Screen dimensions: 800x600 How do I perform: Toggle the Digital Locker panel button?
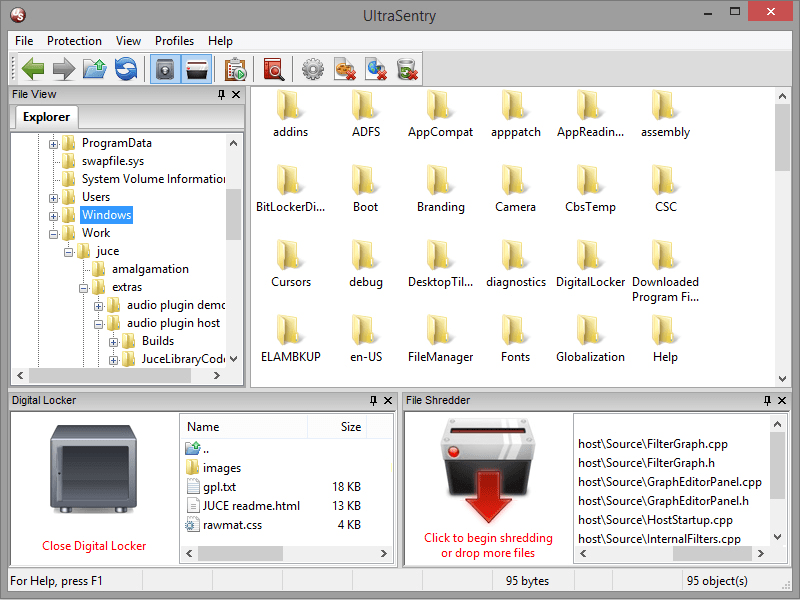[165, 69]
